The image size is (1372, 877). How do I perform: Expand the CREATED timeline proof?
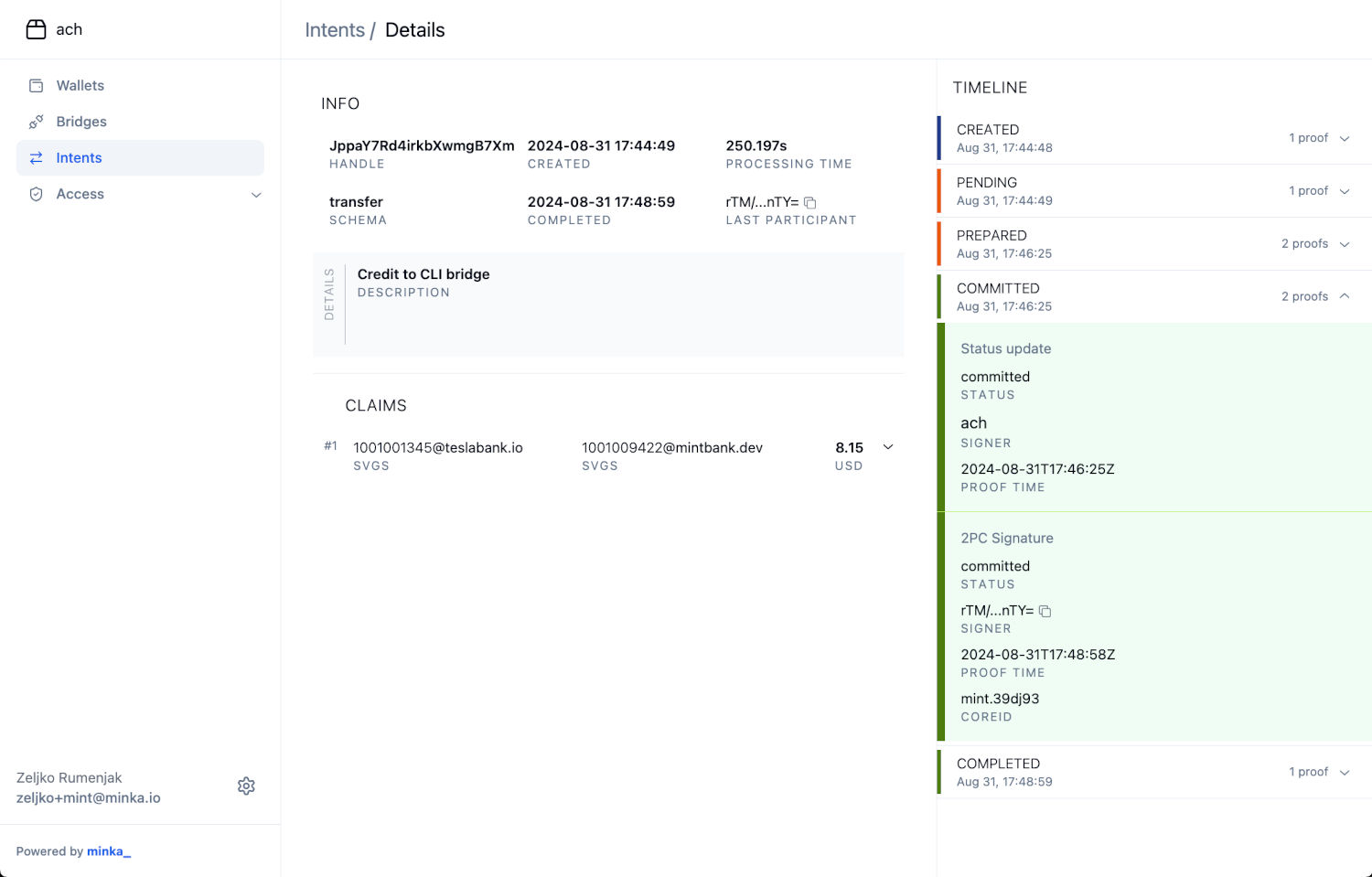coord(1344,139)
